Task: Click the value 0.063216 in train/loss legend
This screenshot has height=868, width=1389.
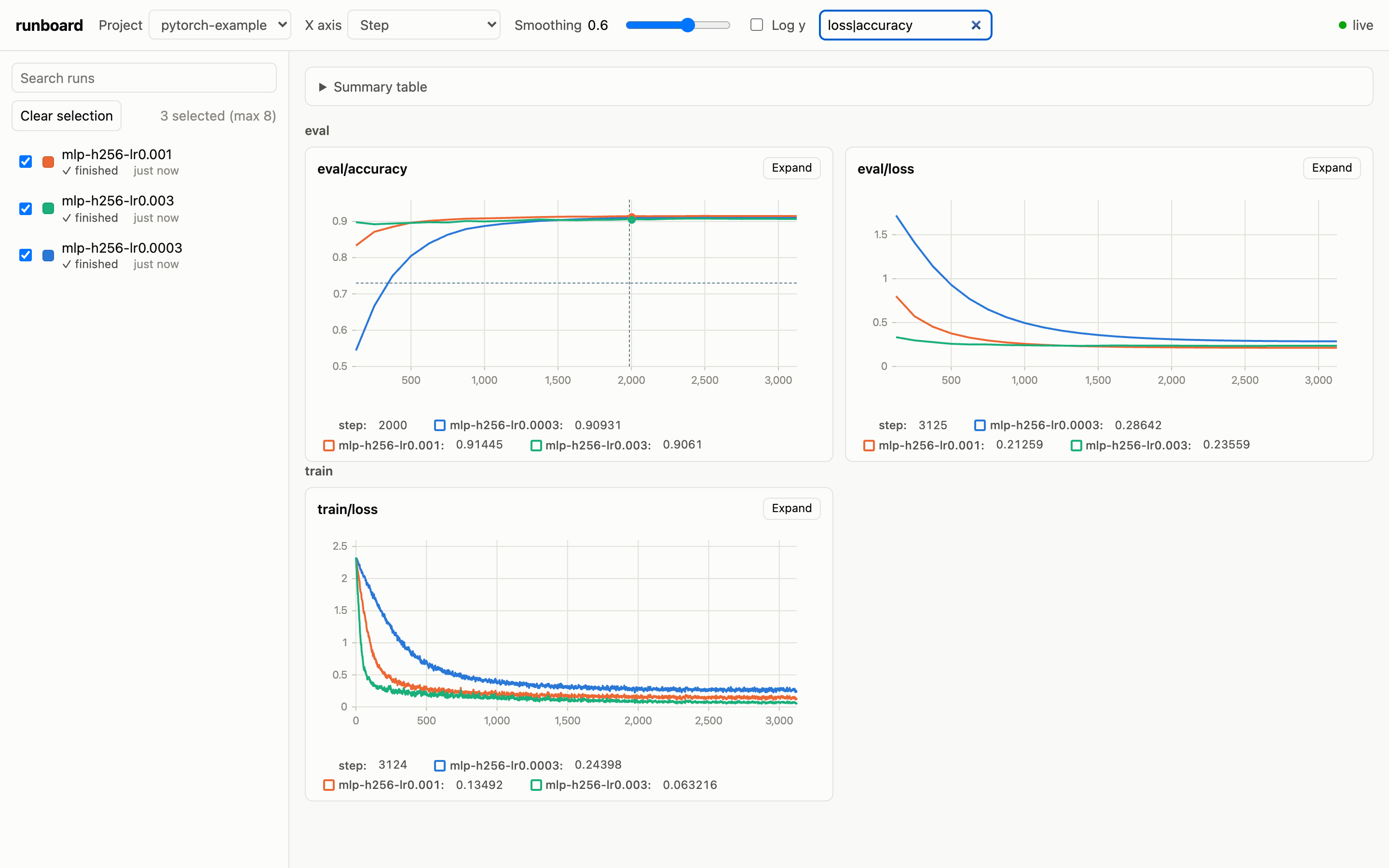Action: [690, 786]
